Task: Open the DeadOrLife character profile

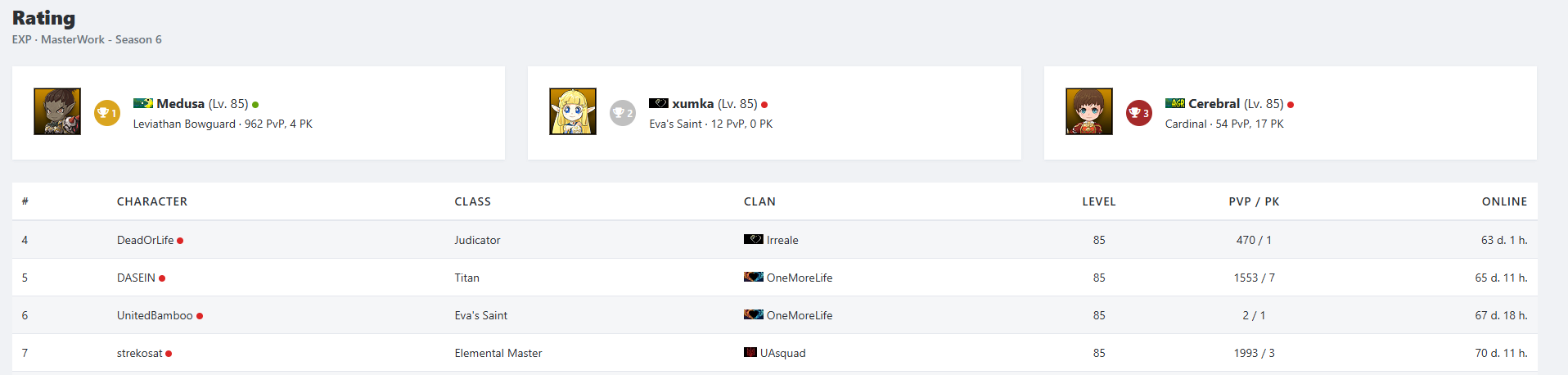Action: pos(145,240)
